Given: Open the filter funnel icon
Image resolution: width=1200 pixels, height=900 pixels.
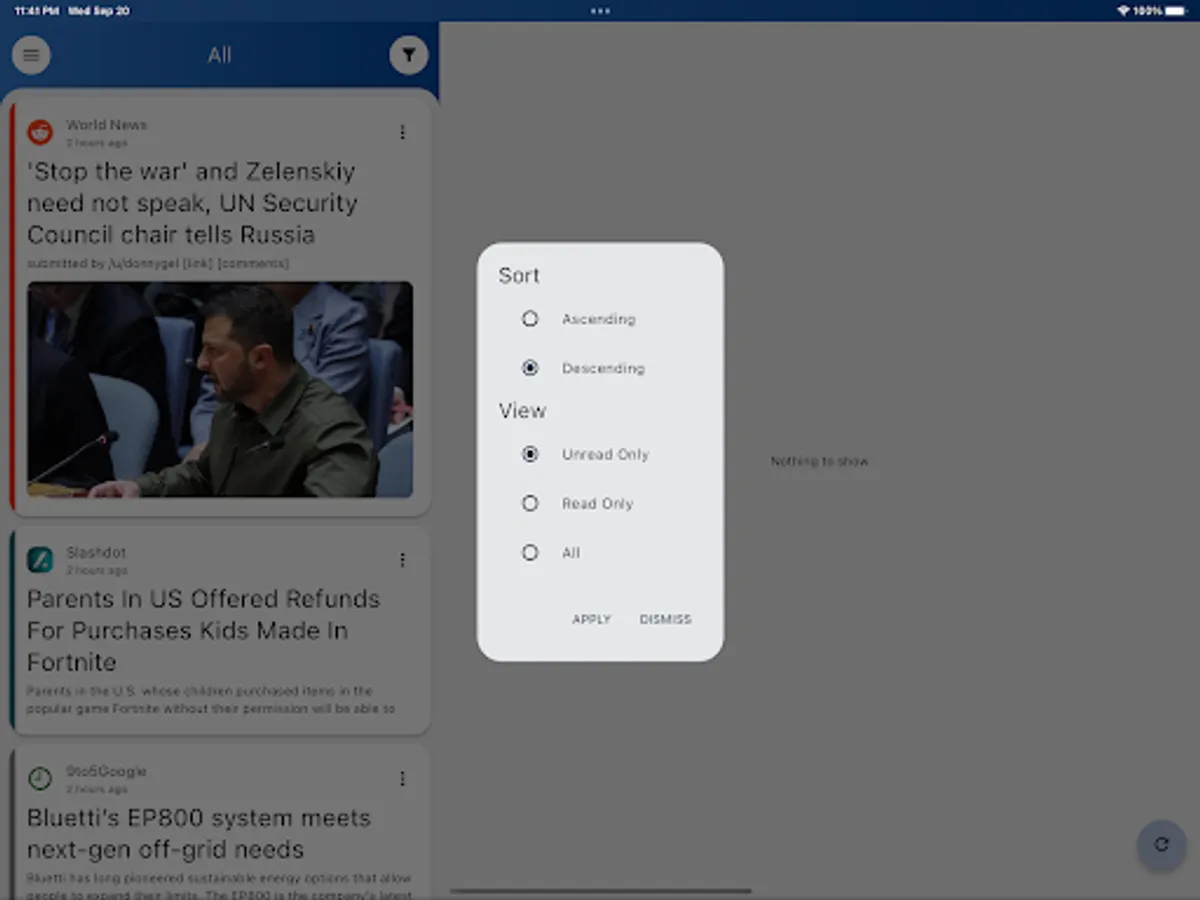Looking at the screenshot, I should 409,55.
